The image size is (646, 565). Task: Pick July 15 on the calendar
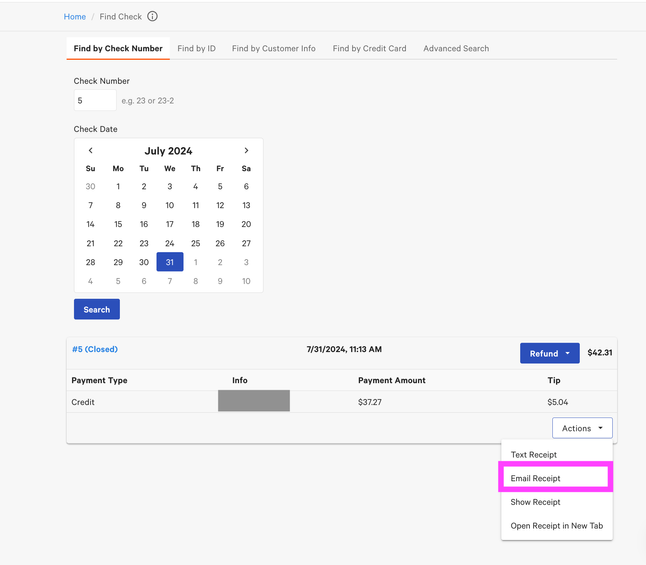pos(118,224)
